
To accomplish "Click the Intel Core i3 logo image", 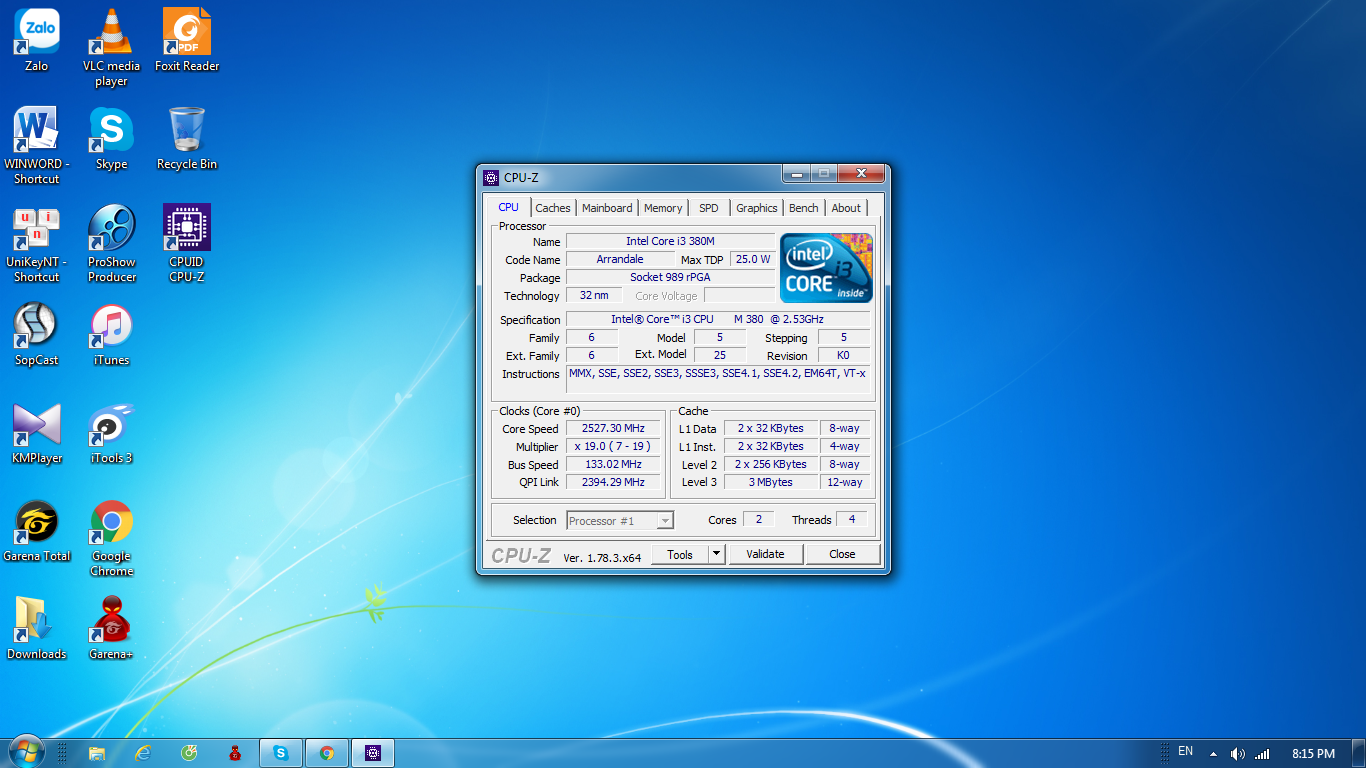I will click(826, 268).
